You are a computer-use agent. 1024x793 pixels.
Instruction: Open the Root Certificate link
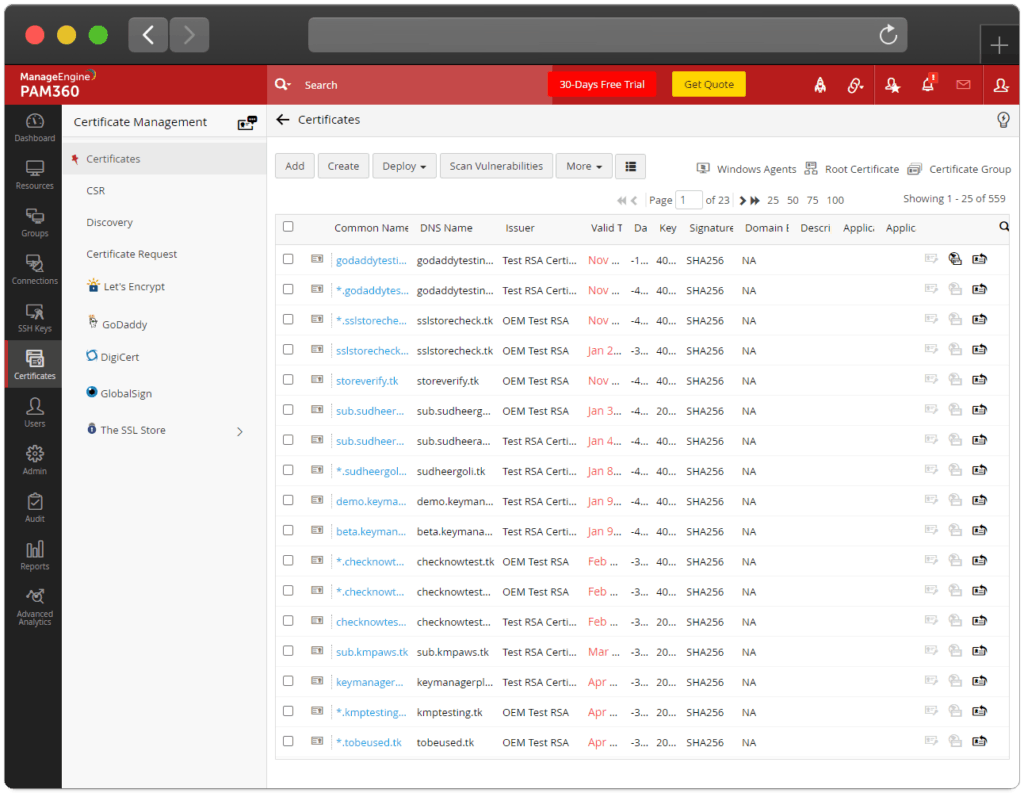tap(852, 169)
